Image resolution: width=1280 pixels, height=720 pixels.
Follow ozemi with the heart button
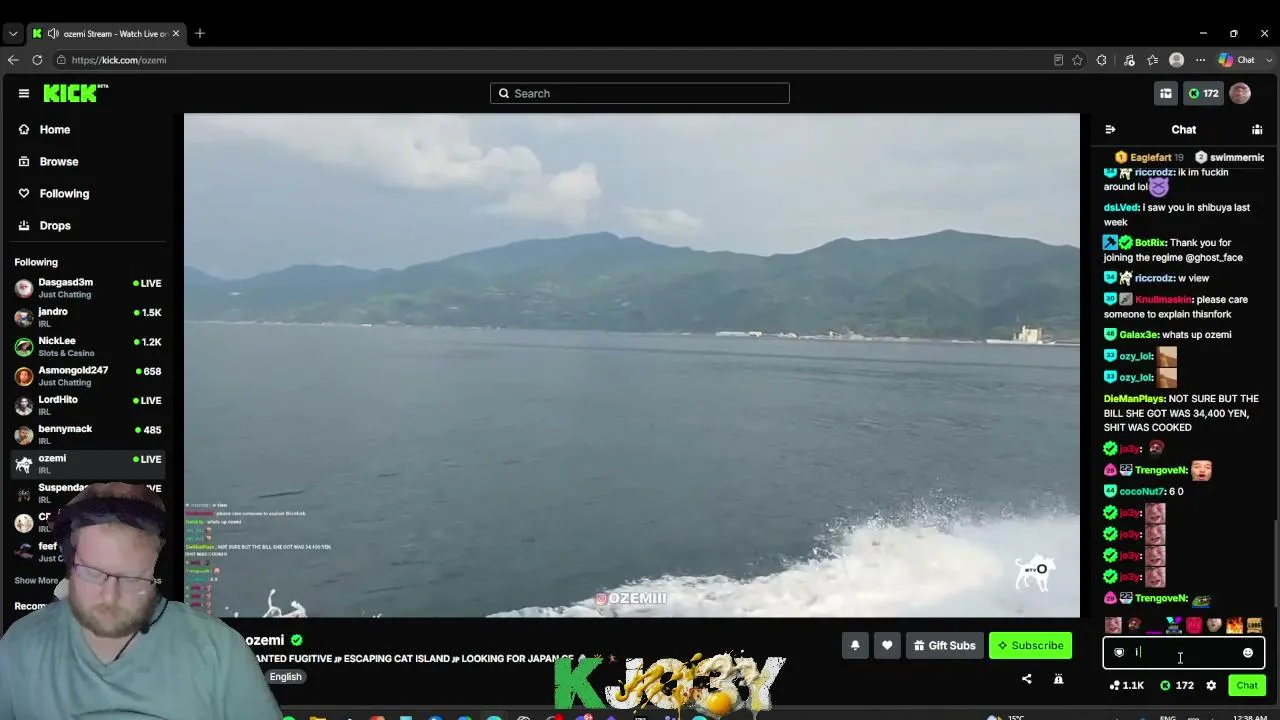(887, 646)
